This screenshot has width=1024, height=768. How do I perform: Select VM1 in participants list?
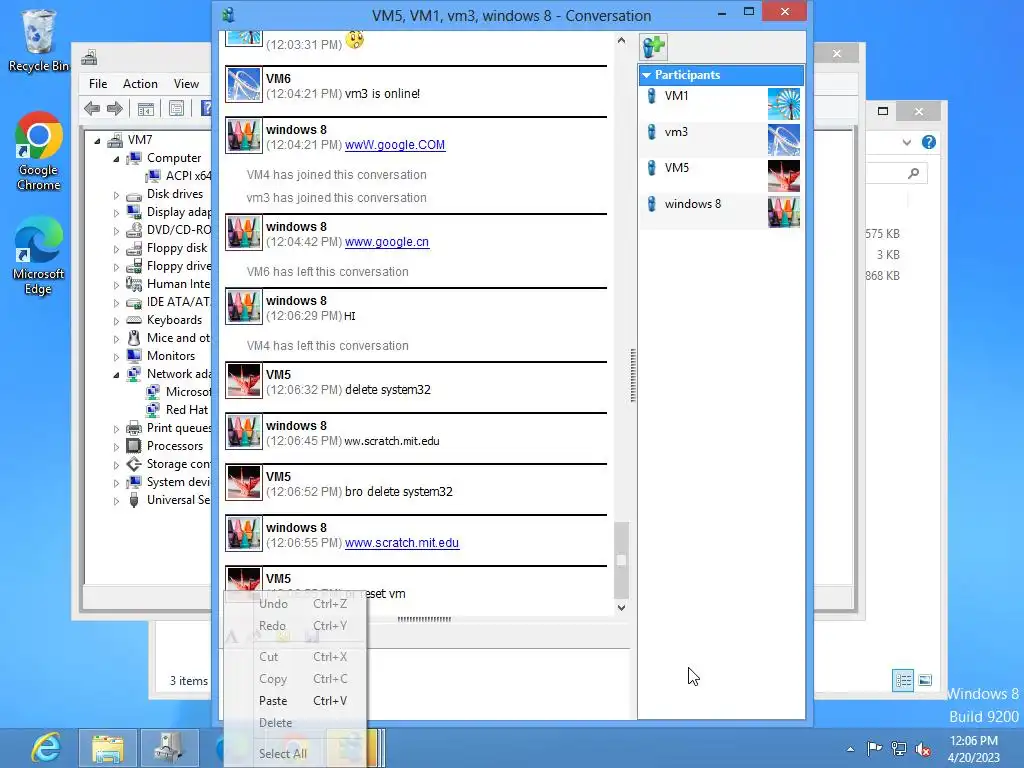[x=721, y=103]
